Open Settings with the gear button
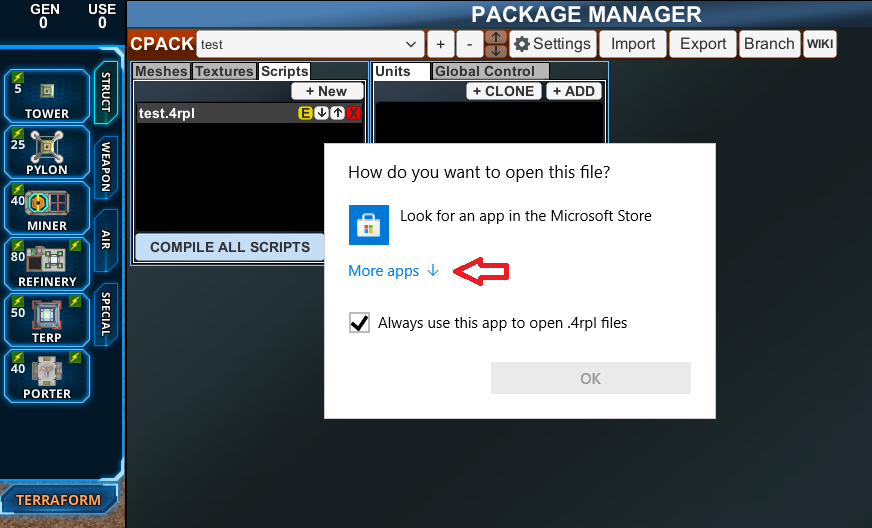The width and height of the screenshot is (872, 528). click(553, 44)
